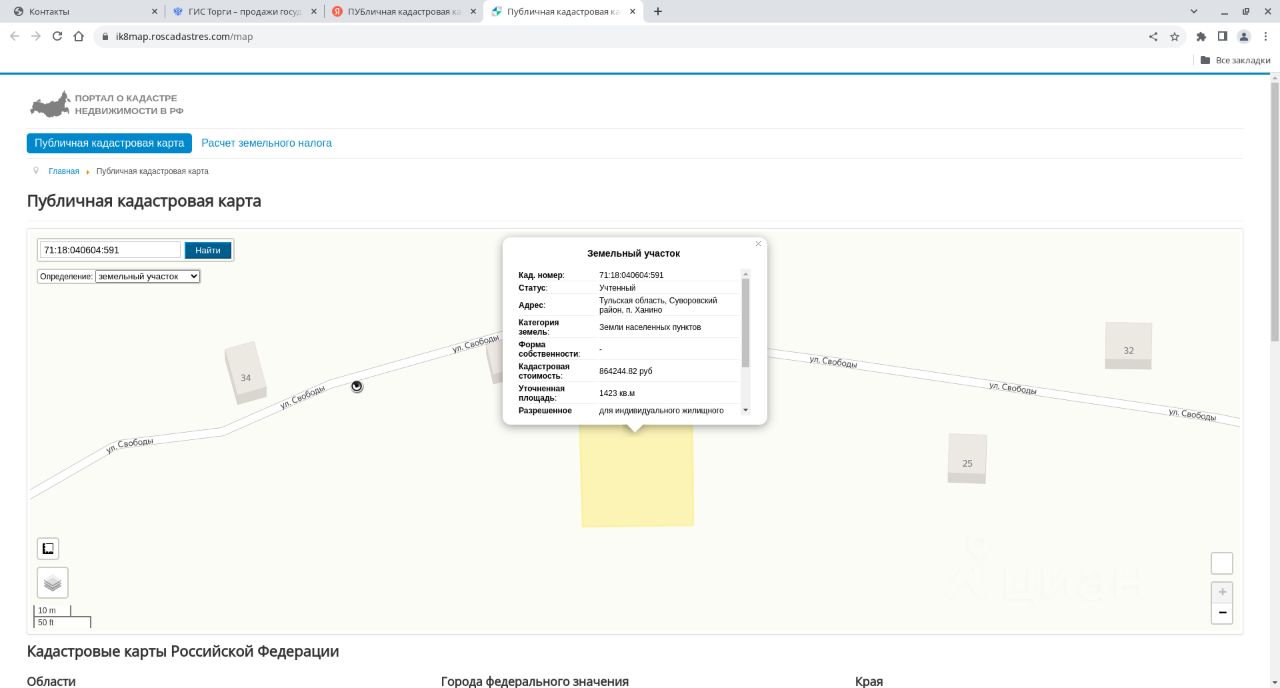This screenshot has height=688, width=1280.
Task: Open the browser extensions puzzle icon
Action: (x=1201, y=37)
